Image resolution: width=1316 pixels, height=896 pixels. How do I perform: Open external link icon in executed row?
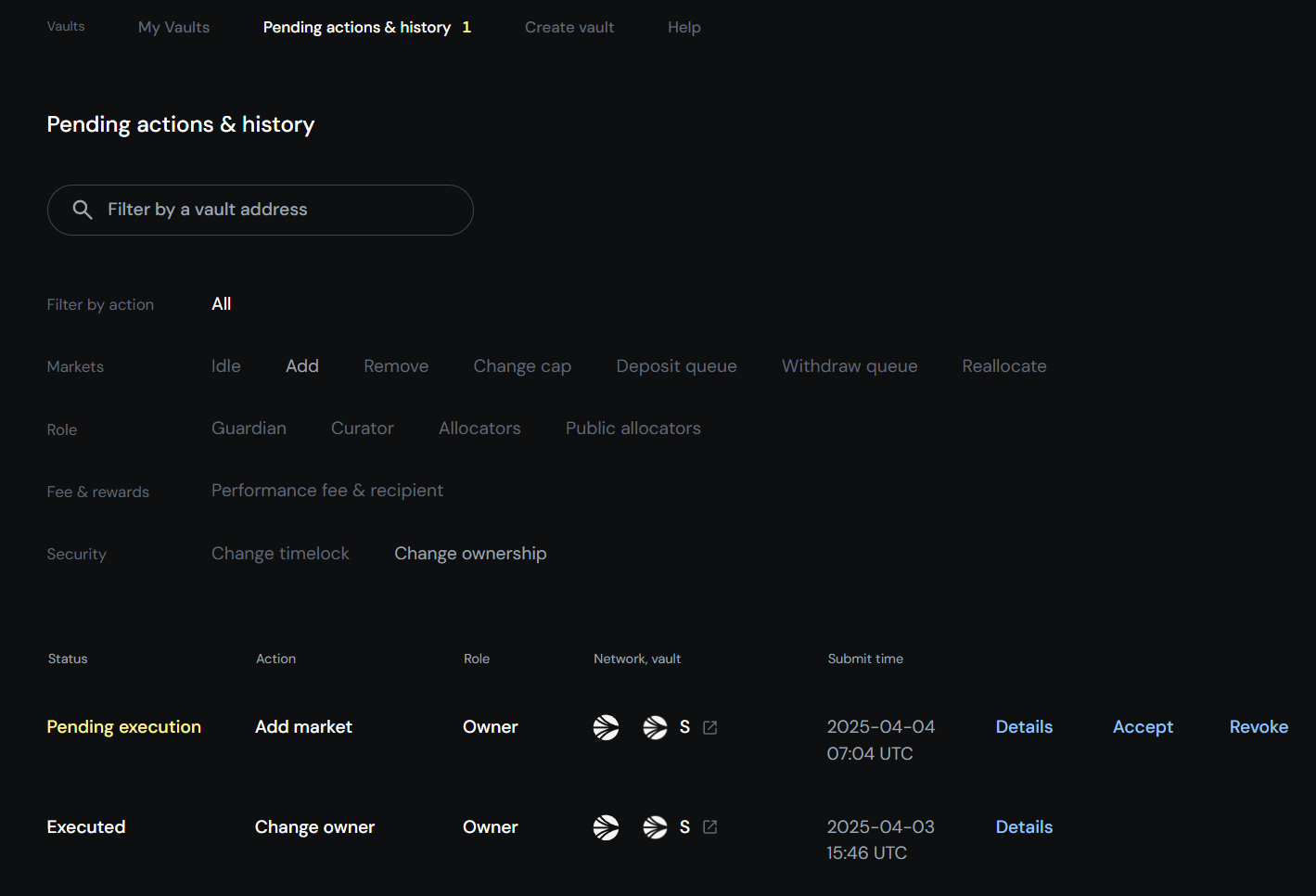[710, 826]
